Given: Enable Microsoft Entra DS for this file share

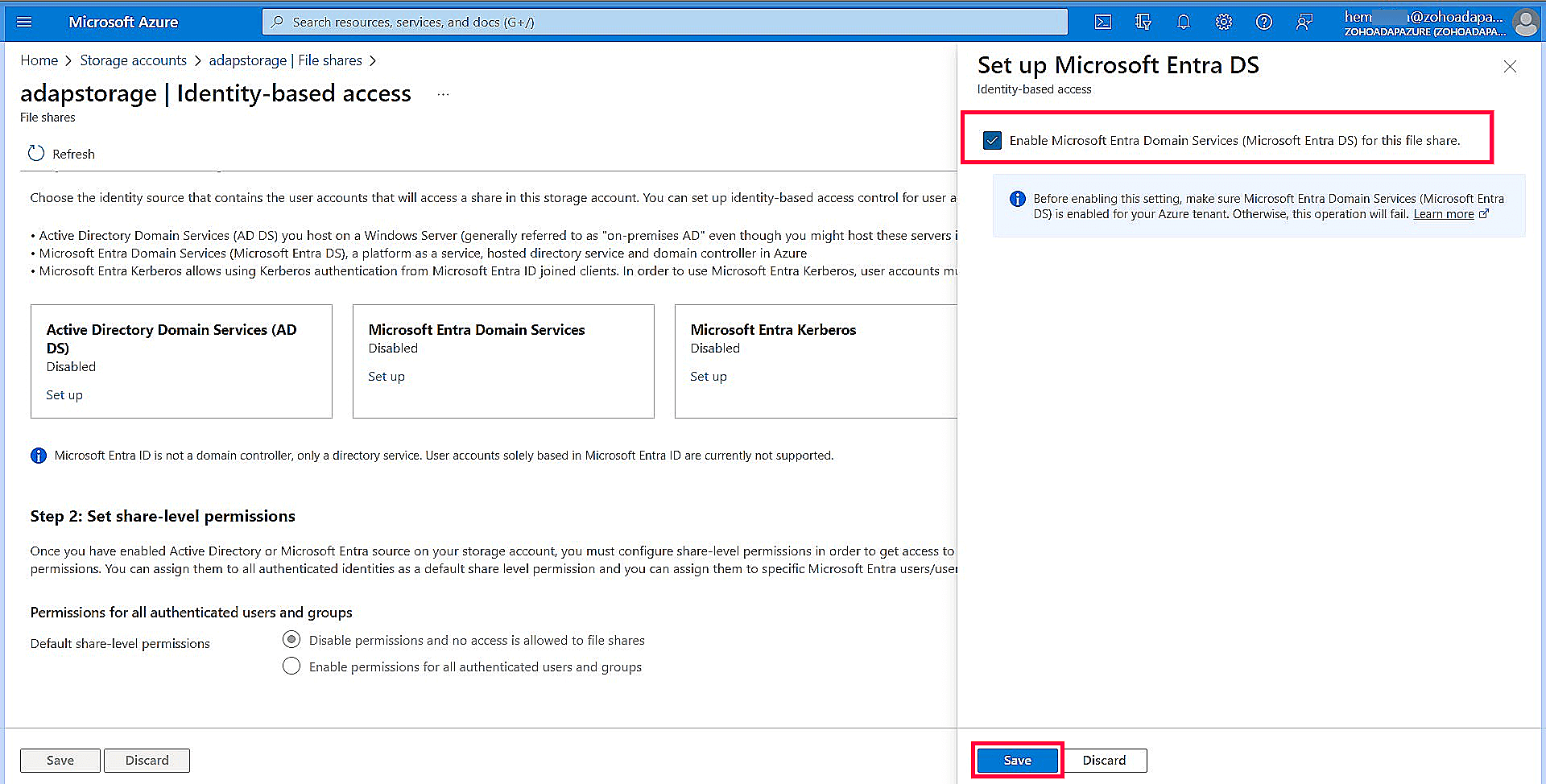Looking at the screenshot, I should (x=992, y=140).
